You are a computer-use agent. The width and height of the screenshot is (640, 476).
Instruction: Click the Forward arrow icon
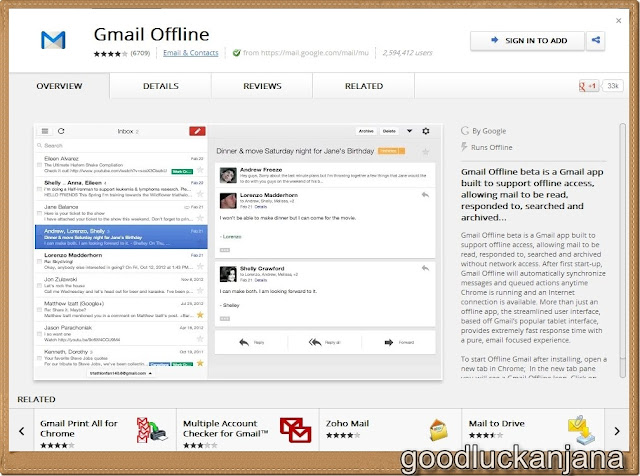[389, 342]
